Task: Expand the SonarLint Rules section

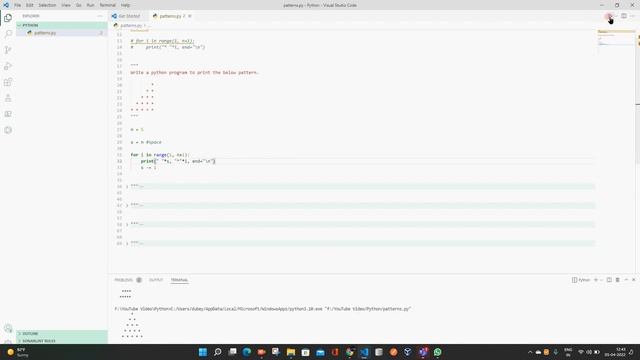Action: tap(61, 340)
